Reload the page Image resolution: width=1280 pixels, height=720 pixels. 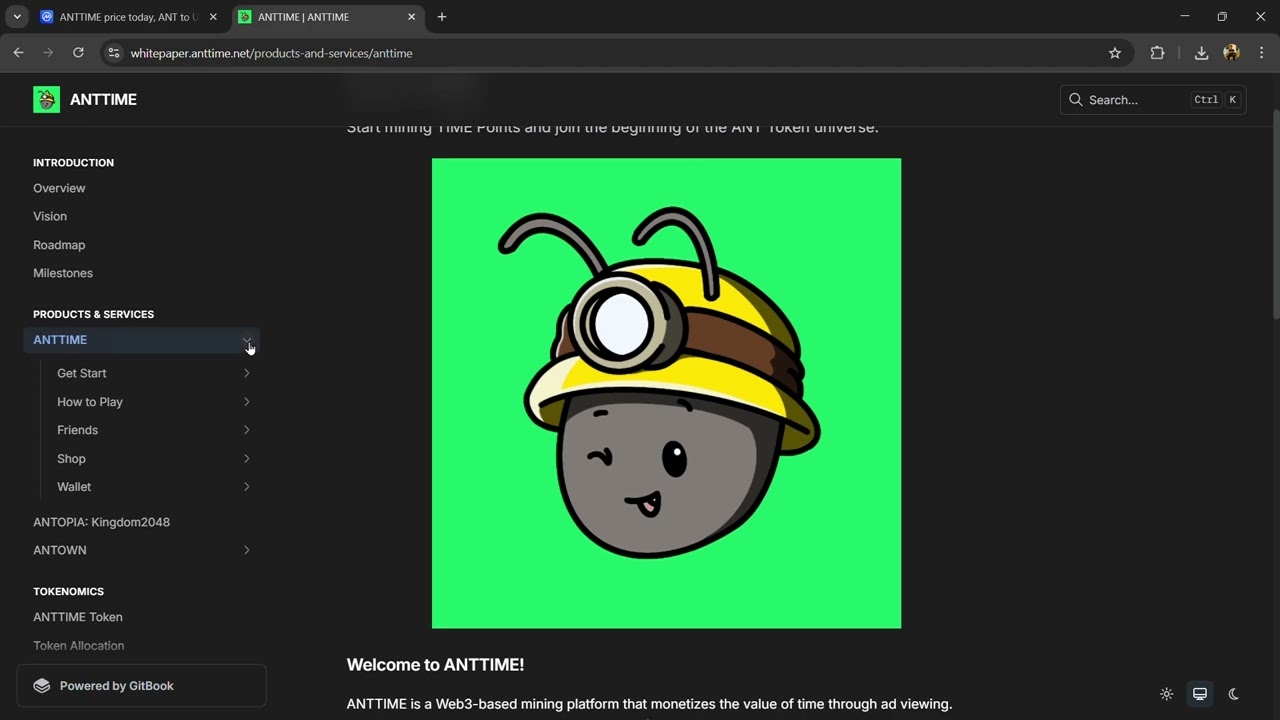[x=78, y=53]
